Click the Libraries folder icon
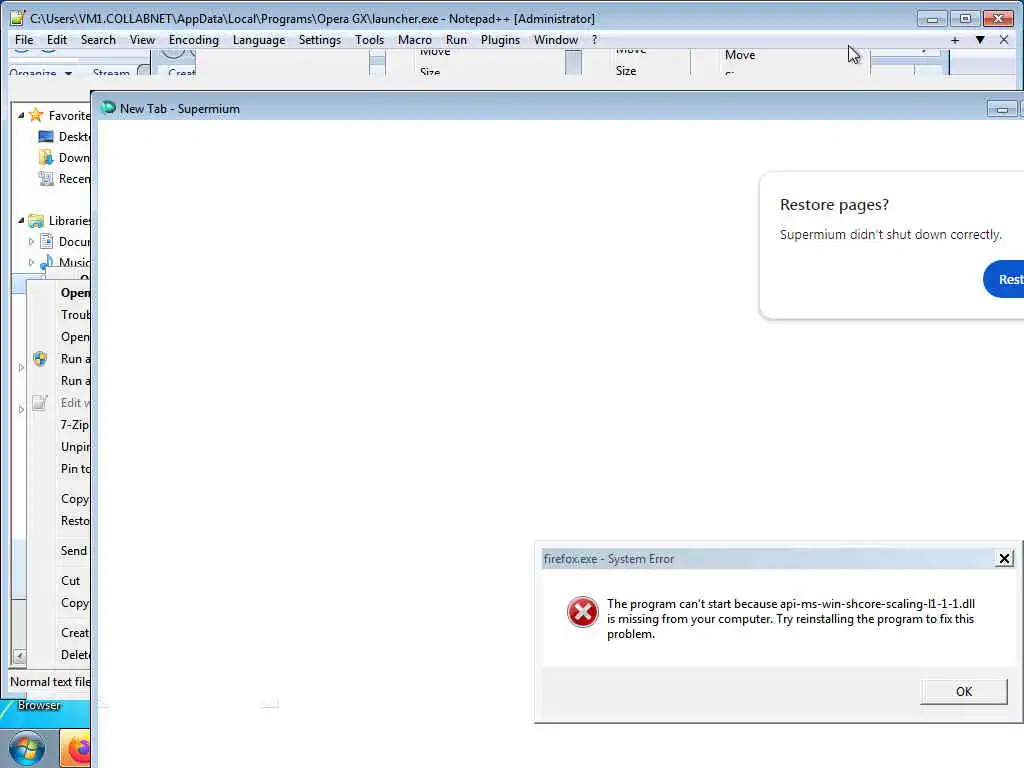Viewport: 1024px width, 768px height. tap(37, 221)
